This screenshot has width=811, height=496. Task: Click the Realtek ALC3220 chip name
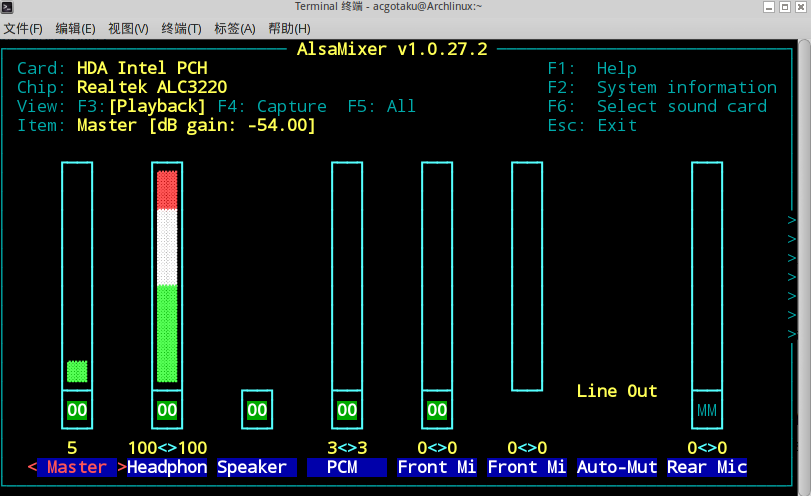click(152, 87)
